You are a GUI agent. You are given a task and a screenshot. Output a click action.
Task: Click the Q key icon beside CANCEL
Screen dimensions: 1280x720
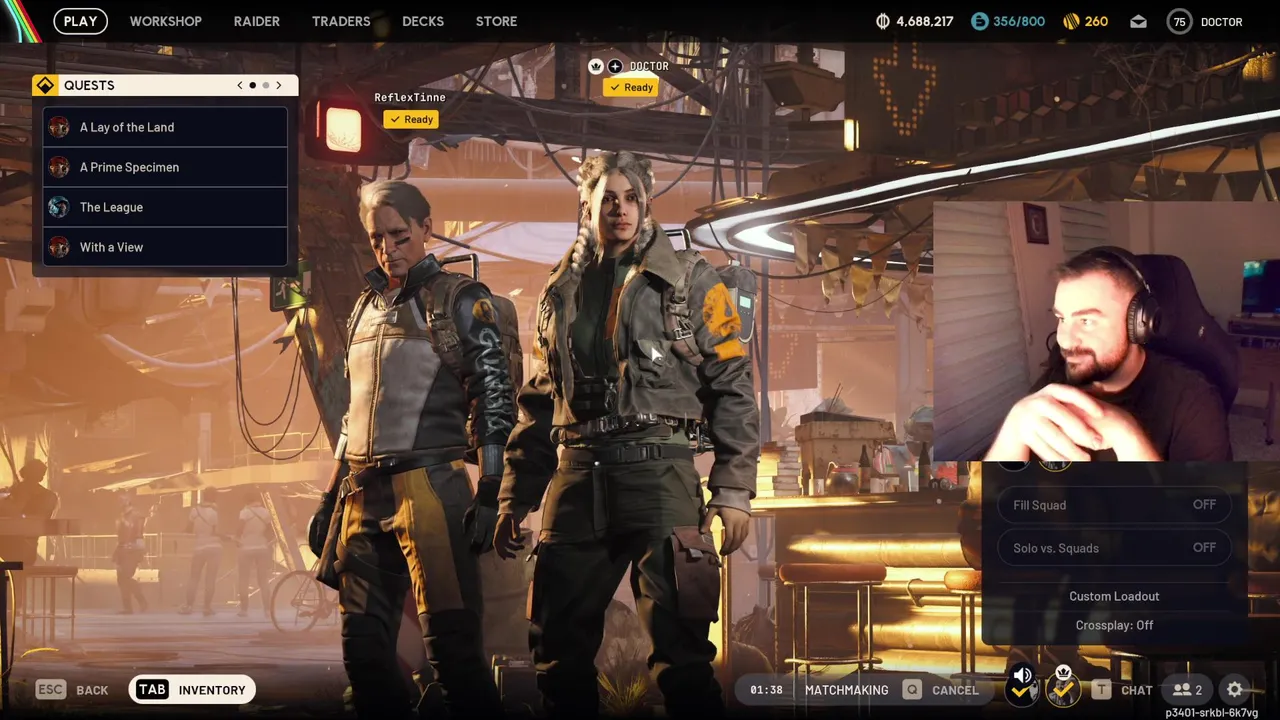911,690
